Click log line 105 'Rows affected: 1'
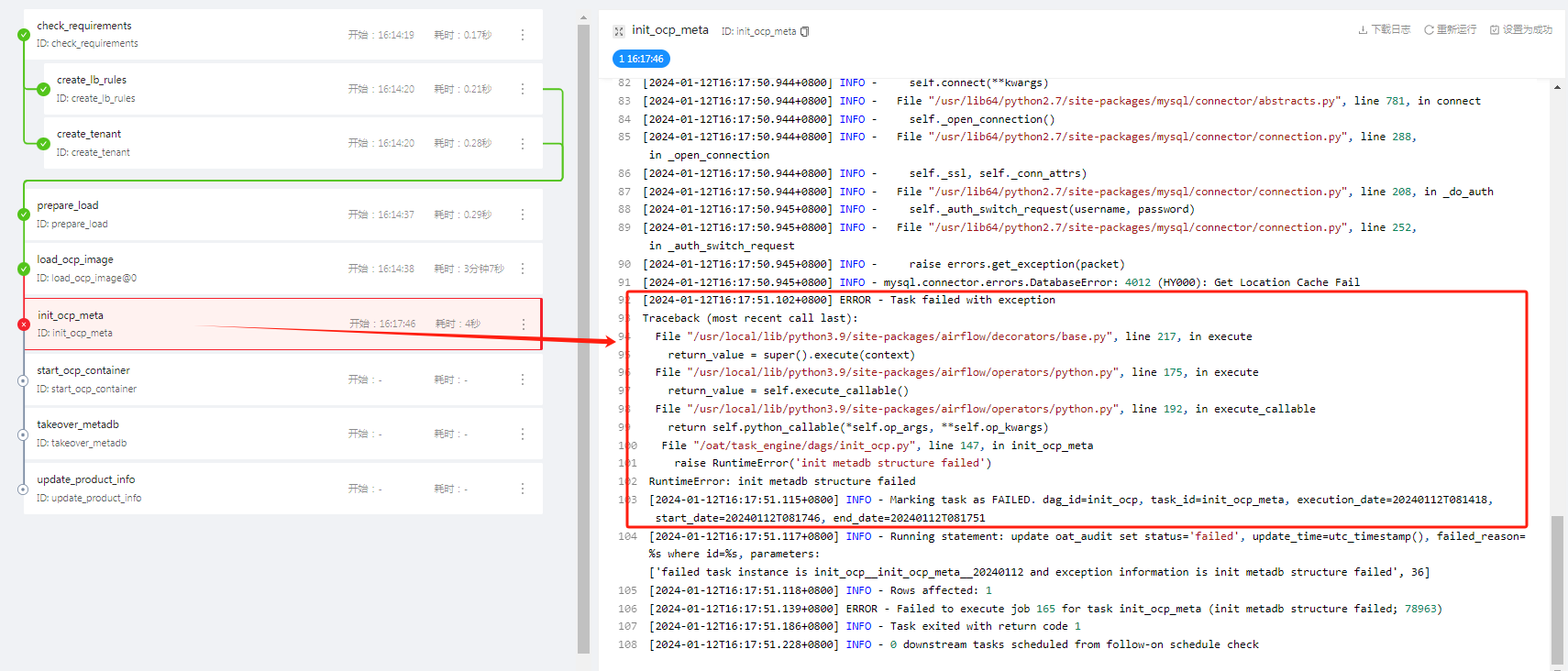The height and width of the screenshot is (671, 1568). click(x=821, y=590)
